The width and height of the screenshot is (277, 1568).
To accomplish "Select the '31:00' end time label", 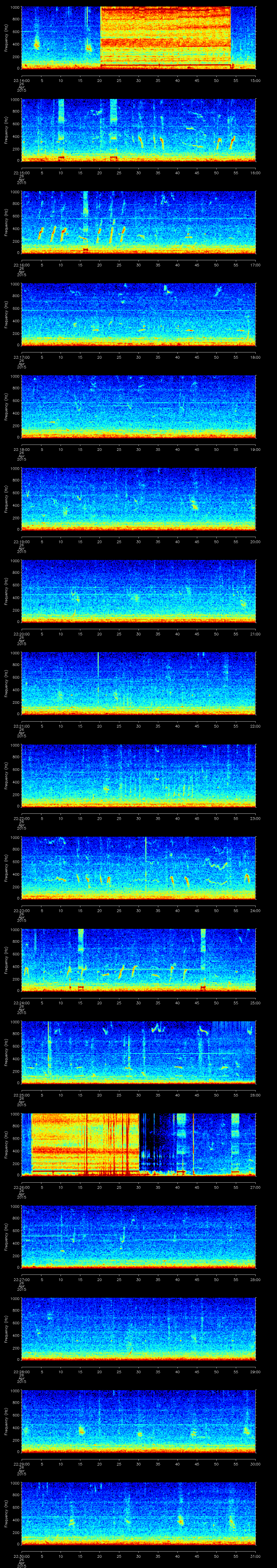I will pyautogui.click(x=255, y=1556).
